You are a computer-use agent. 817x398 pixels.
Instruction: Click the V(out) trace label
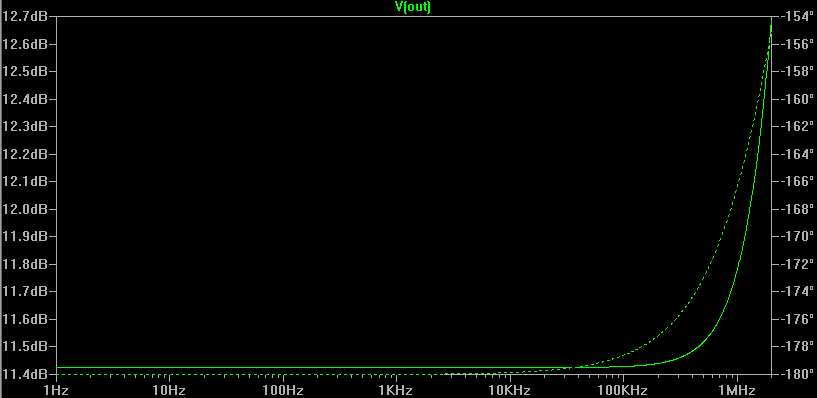(414, 7)
